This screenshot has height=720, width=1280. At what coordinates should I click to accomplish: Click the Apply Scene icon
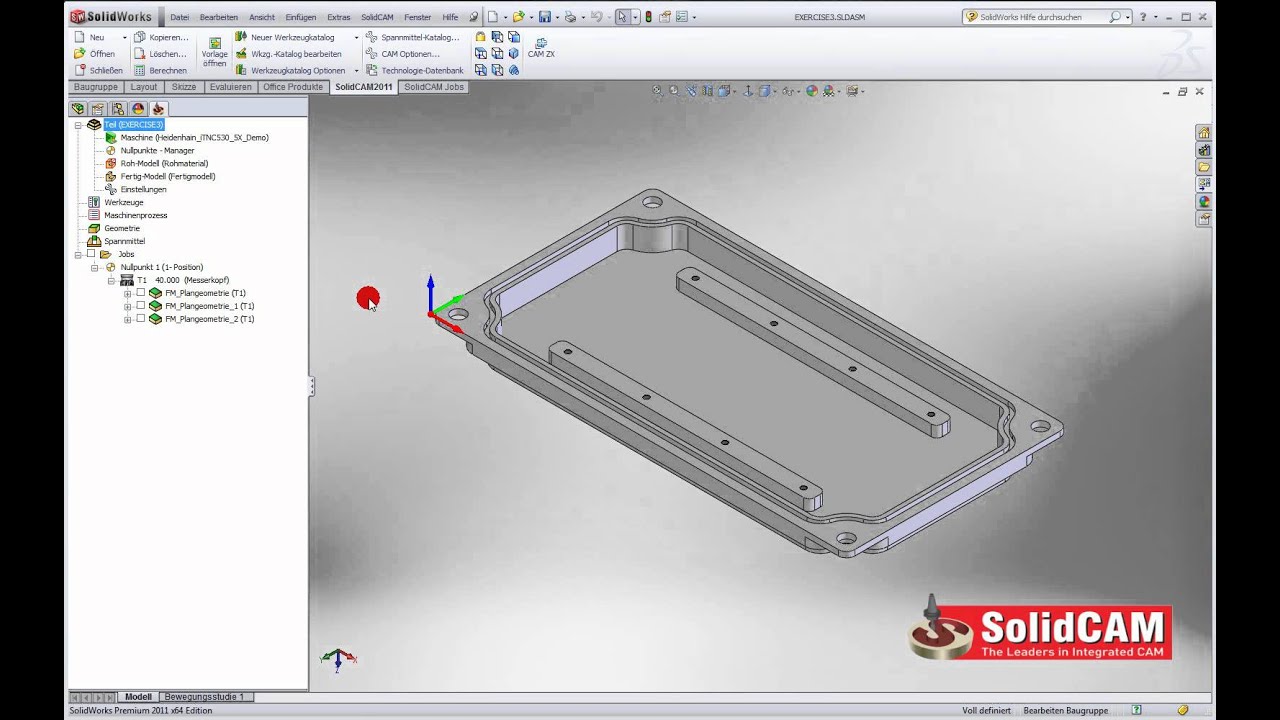pyautogui.click(x=831, y=91)
